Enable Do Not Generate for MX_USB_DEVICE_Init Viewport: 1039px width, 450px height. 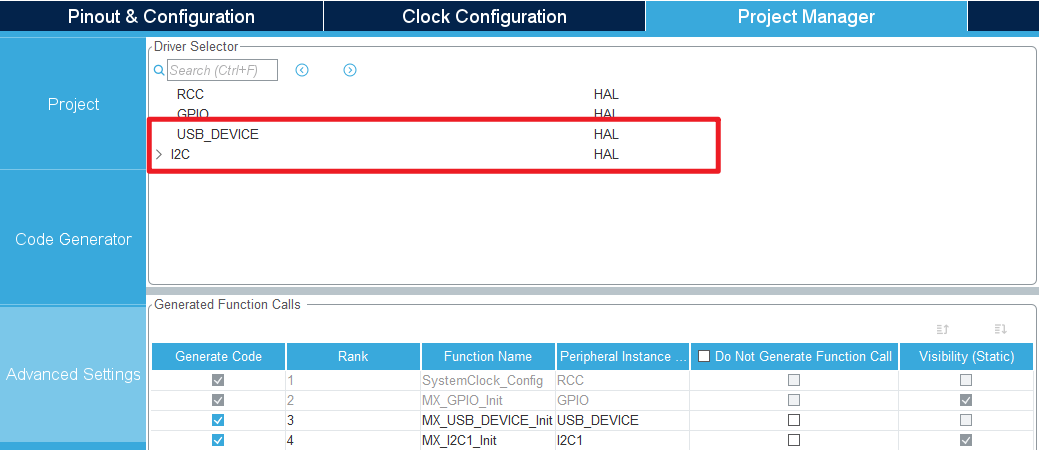(x=794, y=420)
